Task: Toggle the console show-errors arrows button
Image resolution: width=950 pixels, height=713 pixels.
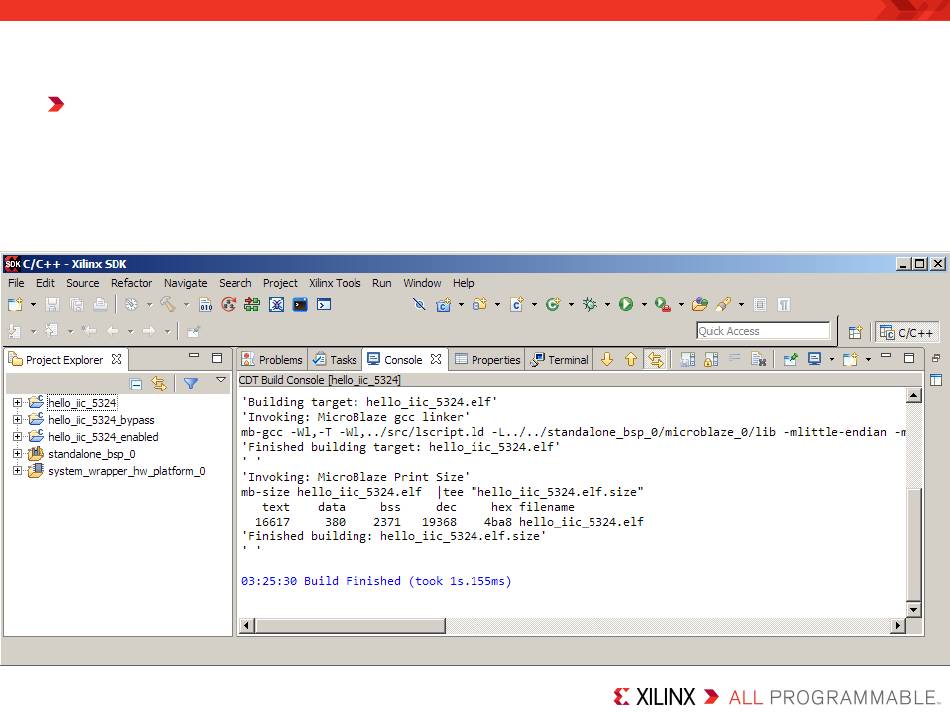Action: point(656,360)
